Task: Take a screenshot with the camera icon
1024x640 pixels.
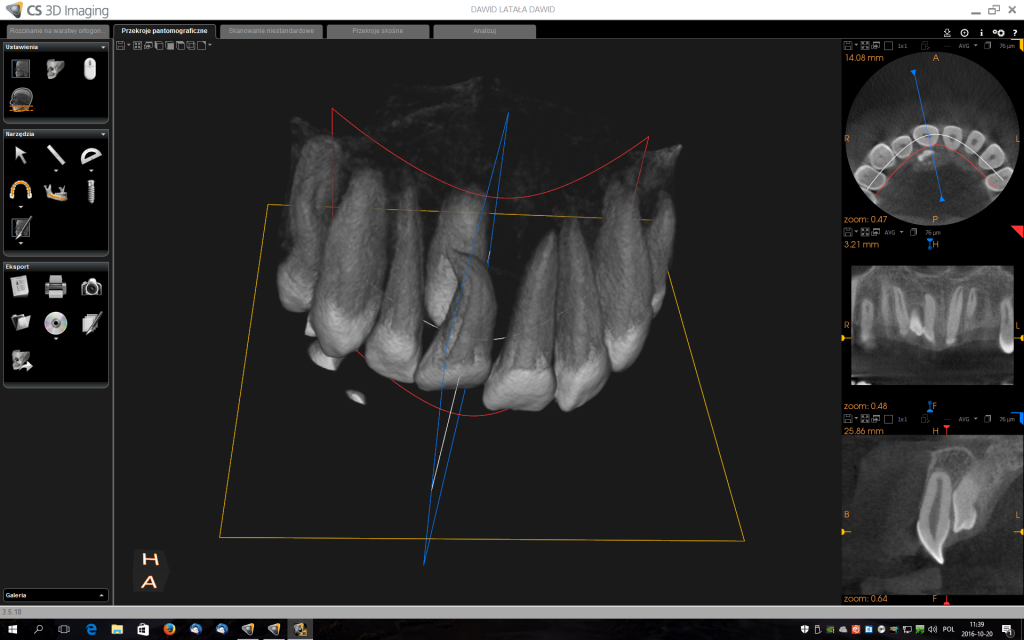Action: coord(91,288)
